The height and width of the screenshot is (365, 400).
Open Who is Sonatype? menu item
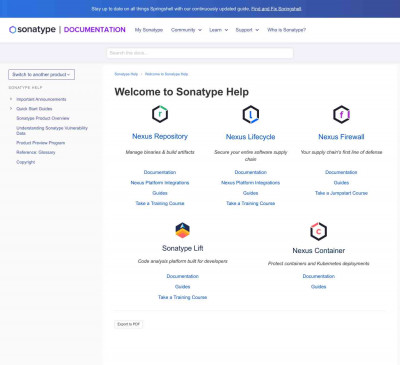coord(286,30)
